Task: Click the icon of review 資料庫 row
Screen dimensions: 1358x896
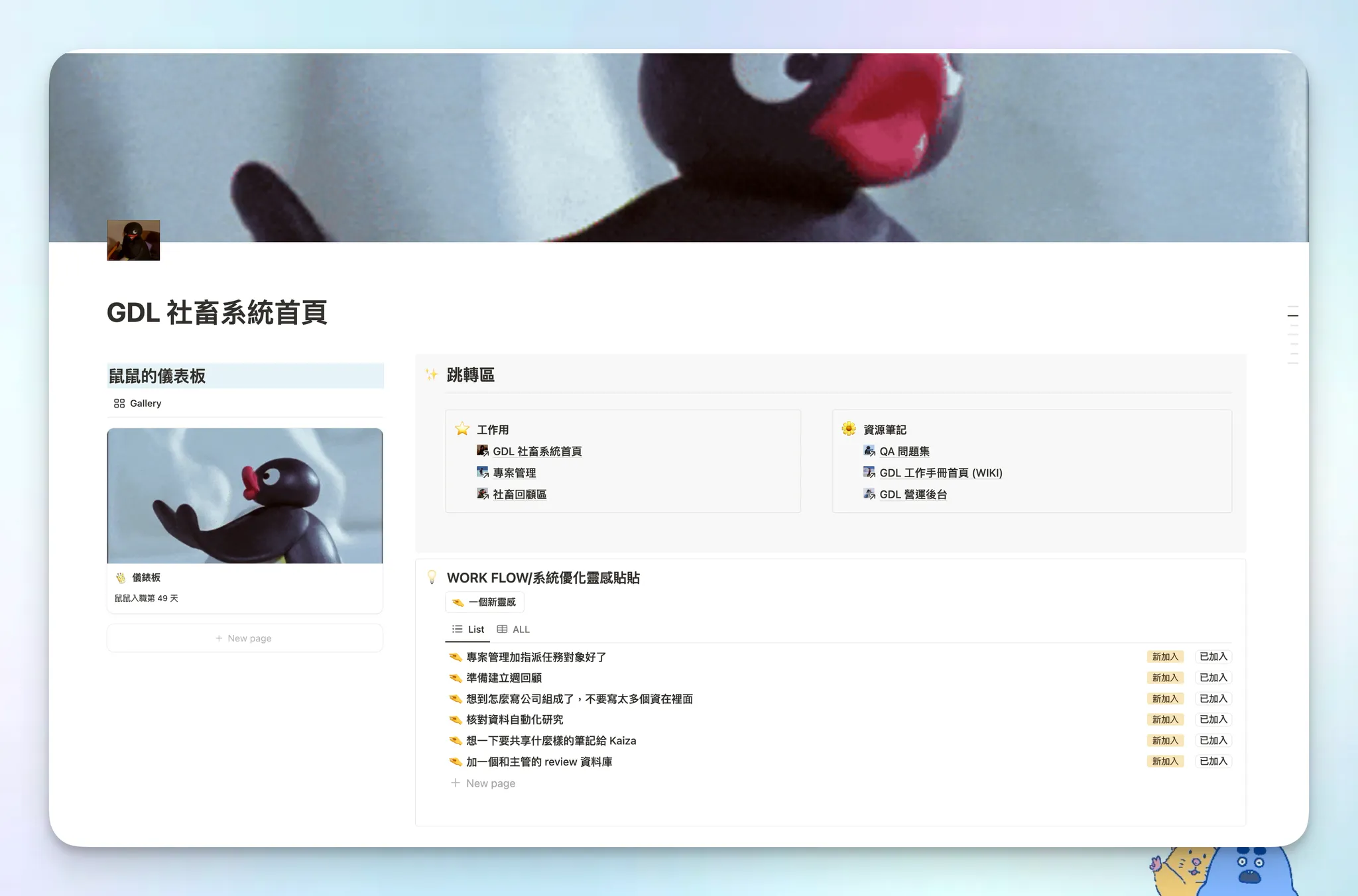Action: click(456, 761)
